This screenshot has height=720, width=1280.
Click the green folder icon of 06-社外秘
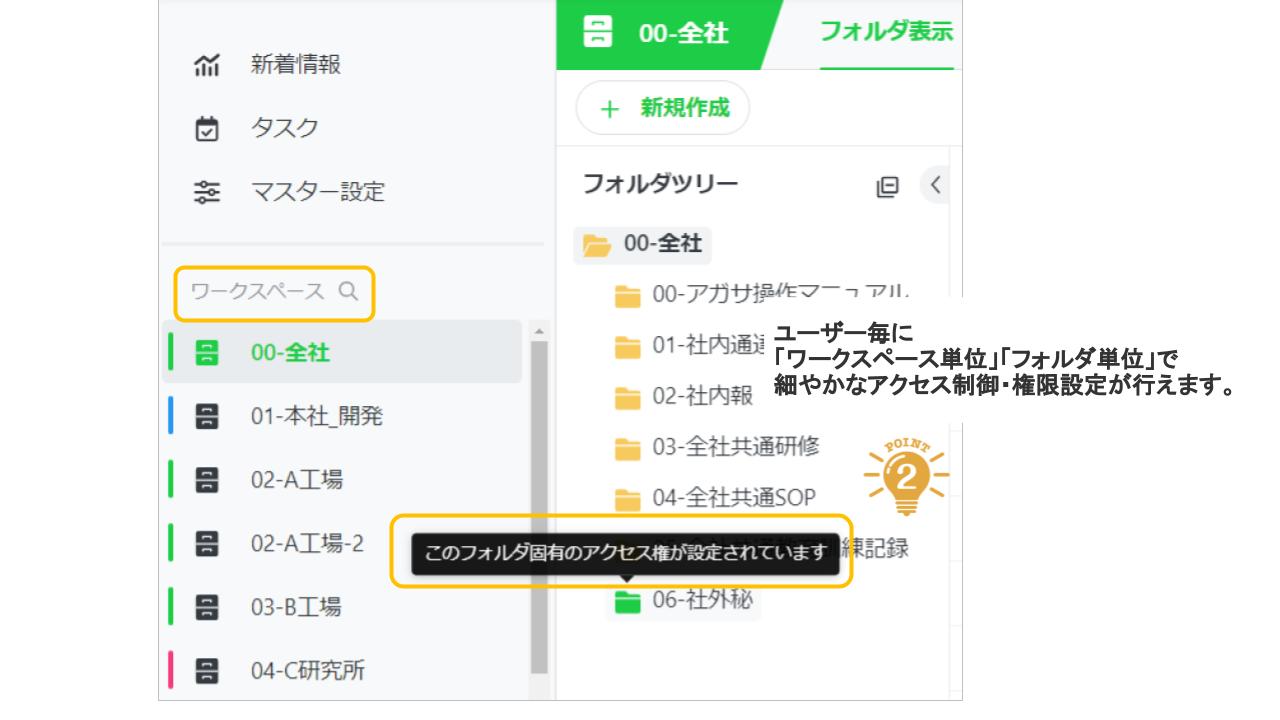627,601
